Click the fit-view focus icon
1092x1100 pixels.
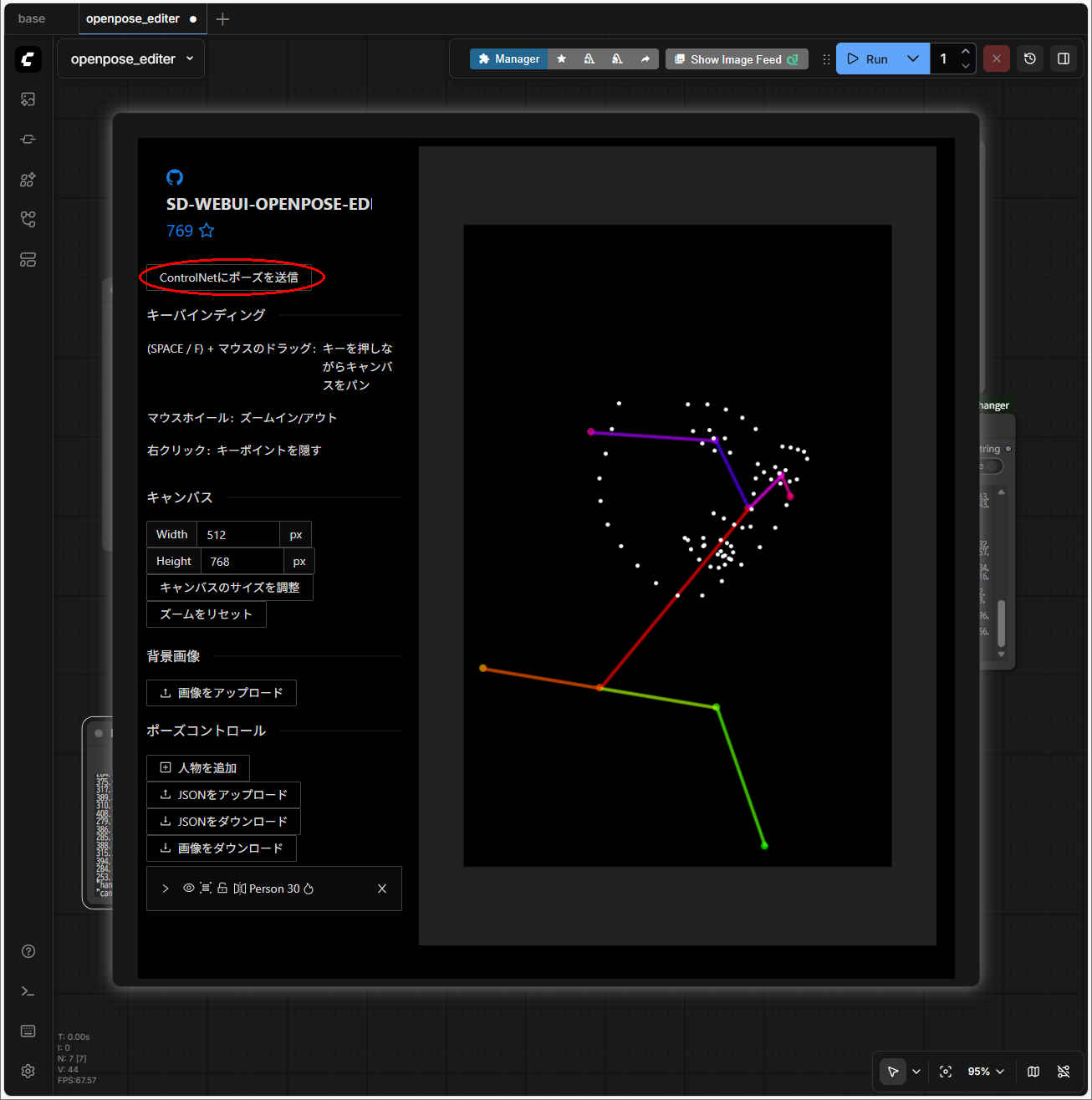pyautogui.click(x=946, y=1072)
